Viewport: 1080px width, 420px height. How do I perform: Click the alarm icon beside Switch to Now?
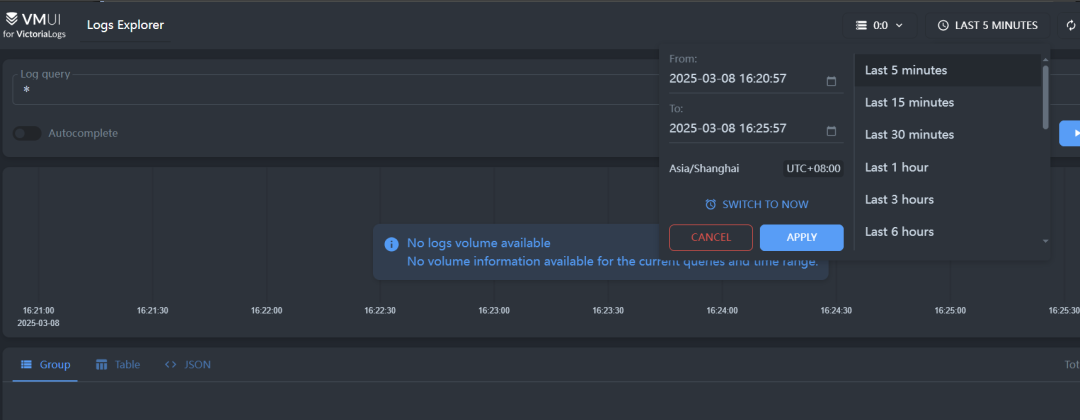tap(711, 204)
